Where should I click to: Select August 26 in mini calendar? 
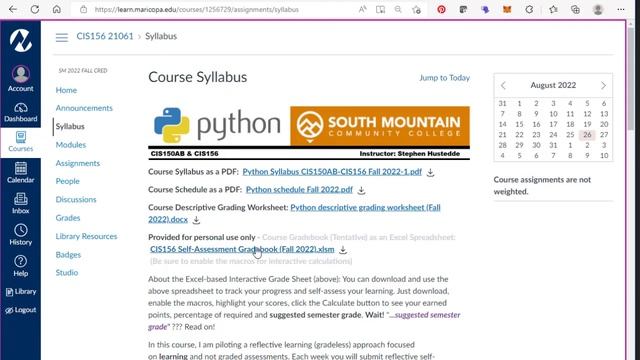click(x=587, y=134)
